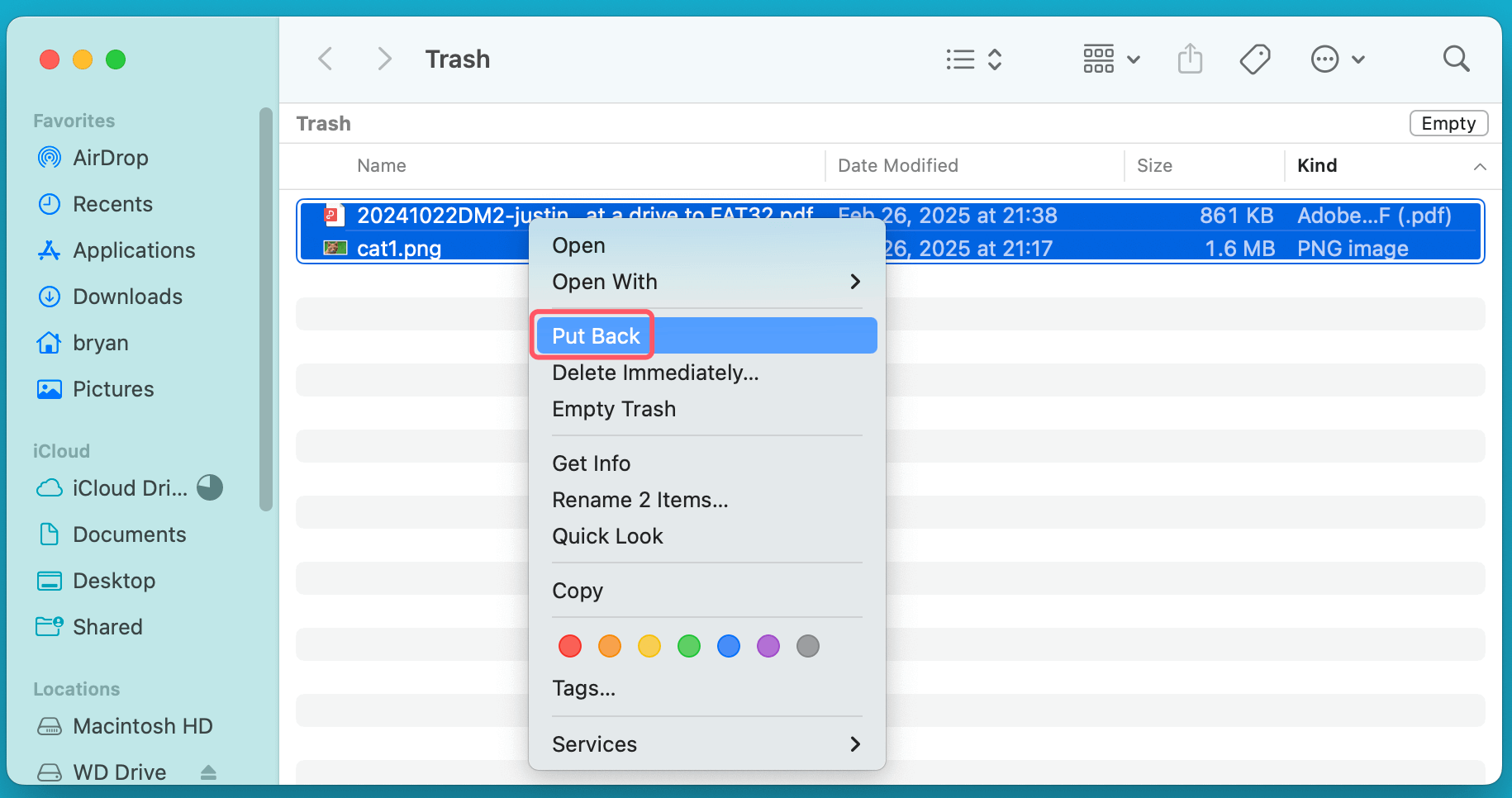Click the Empty trash button
The image size is (1512, 798).
(1448, 123)
